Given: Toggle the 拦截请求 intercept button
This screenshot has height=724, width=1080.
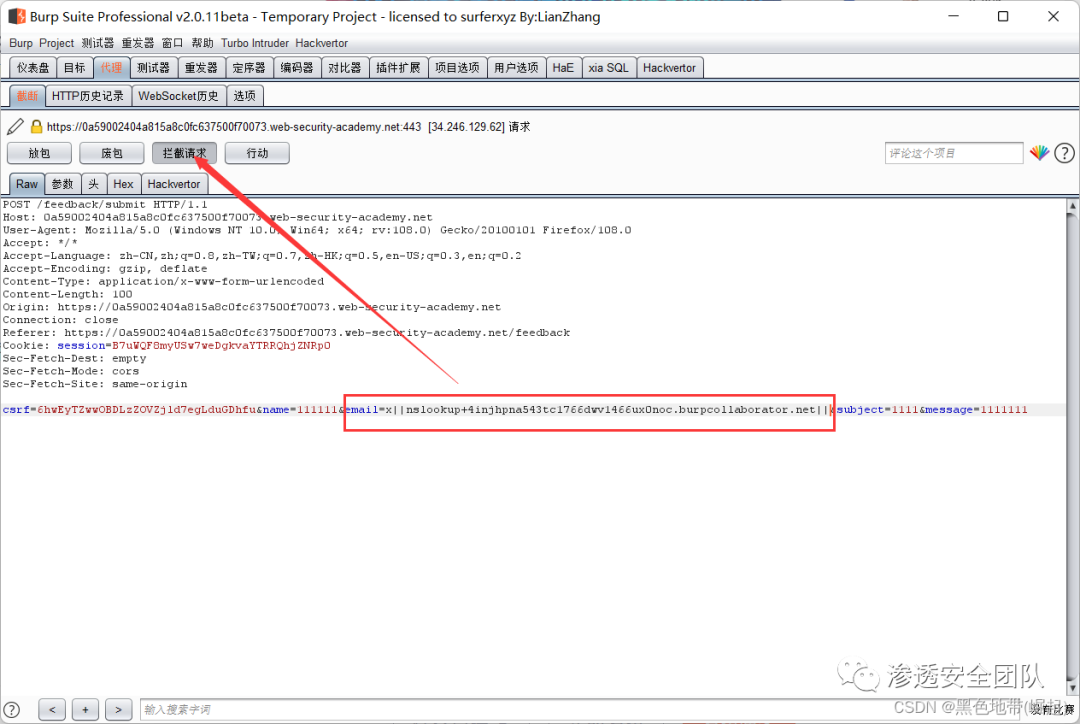Looking at the screenshot, I should [x=185, y=153].
